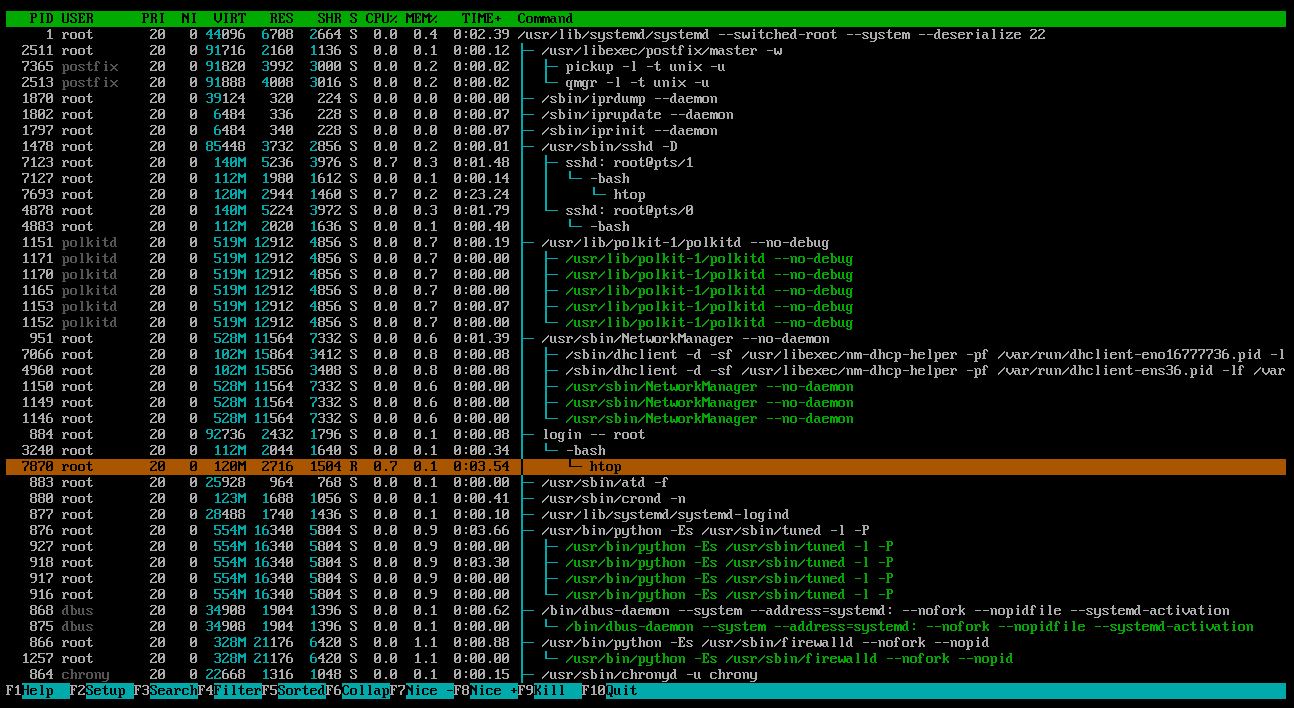Select the login -- root process row

point(645,434)
